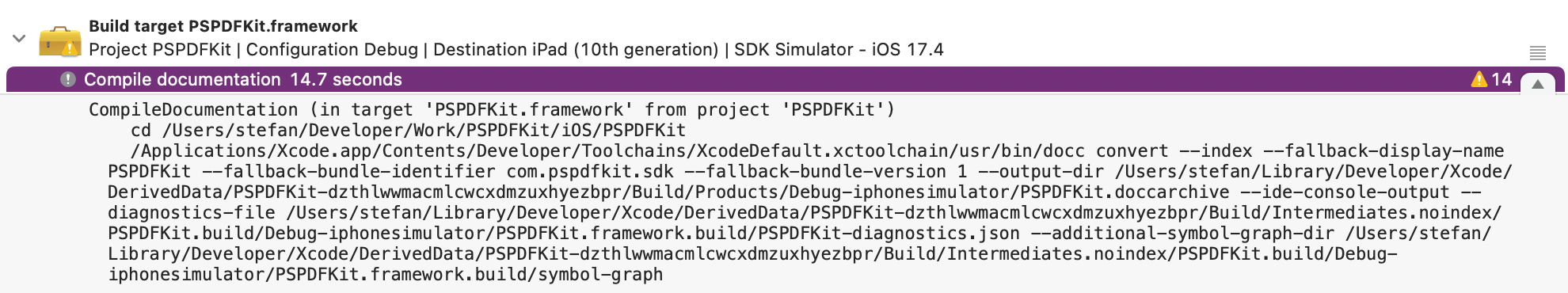The image size is (1568, 293).
Task: Click the line containing PSPDFKit-diagnostics.json
Action: pos(800,233)
